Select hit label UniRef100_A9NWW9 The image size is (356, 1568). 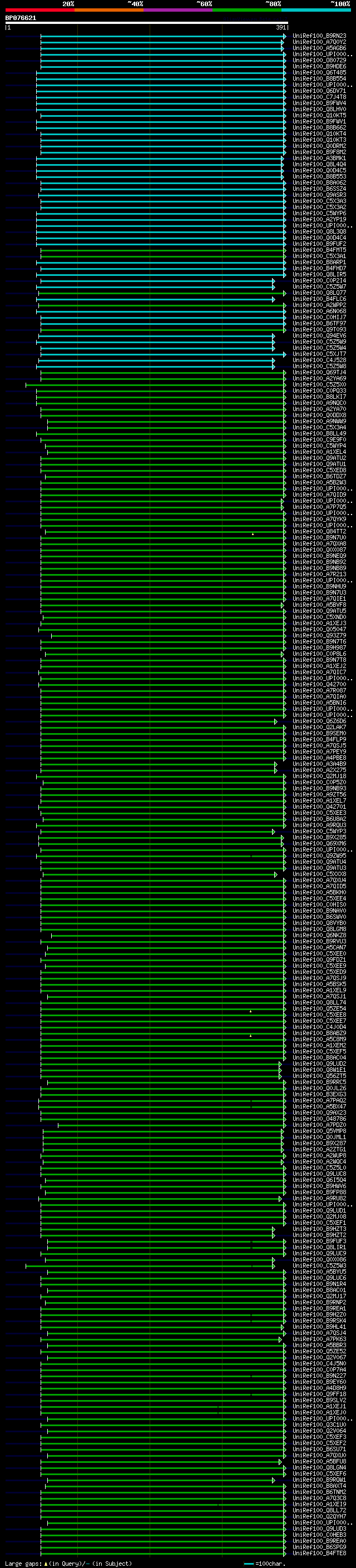coord(319,421)
